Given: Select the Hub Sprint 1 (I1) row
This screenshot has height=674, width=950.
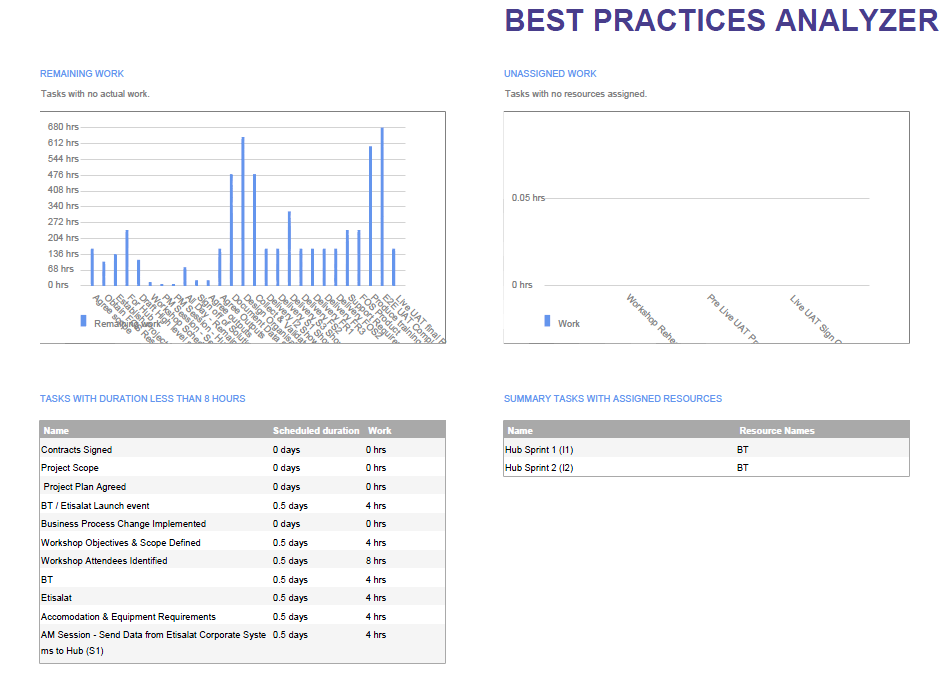Looking at the screenshot, I should [x=539, y=450].
